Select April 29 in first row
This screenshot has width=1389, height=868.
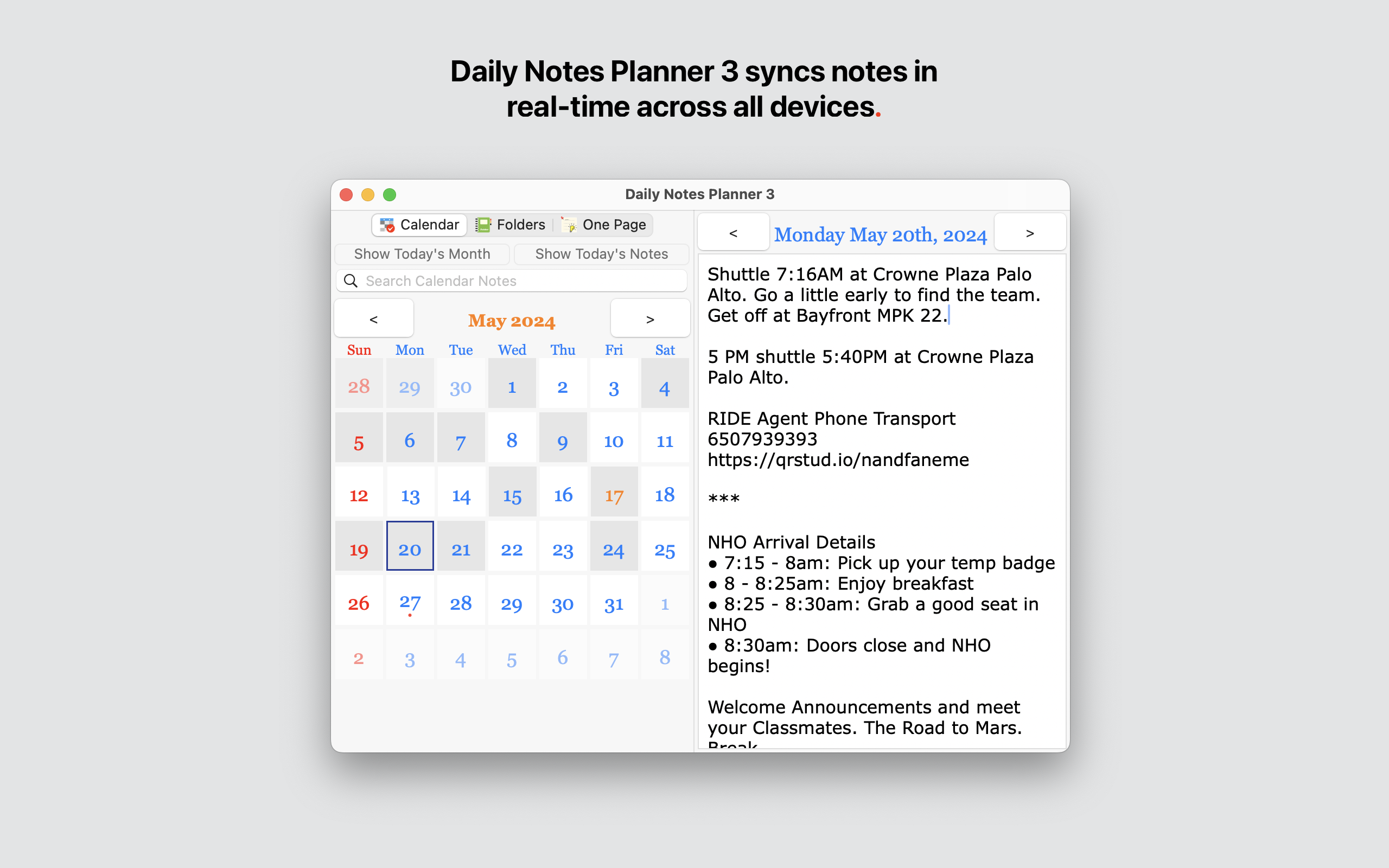pyautogui.click(x=410, y=384)
